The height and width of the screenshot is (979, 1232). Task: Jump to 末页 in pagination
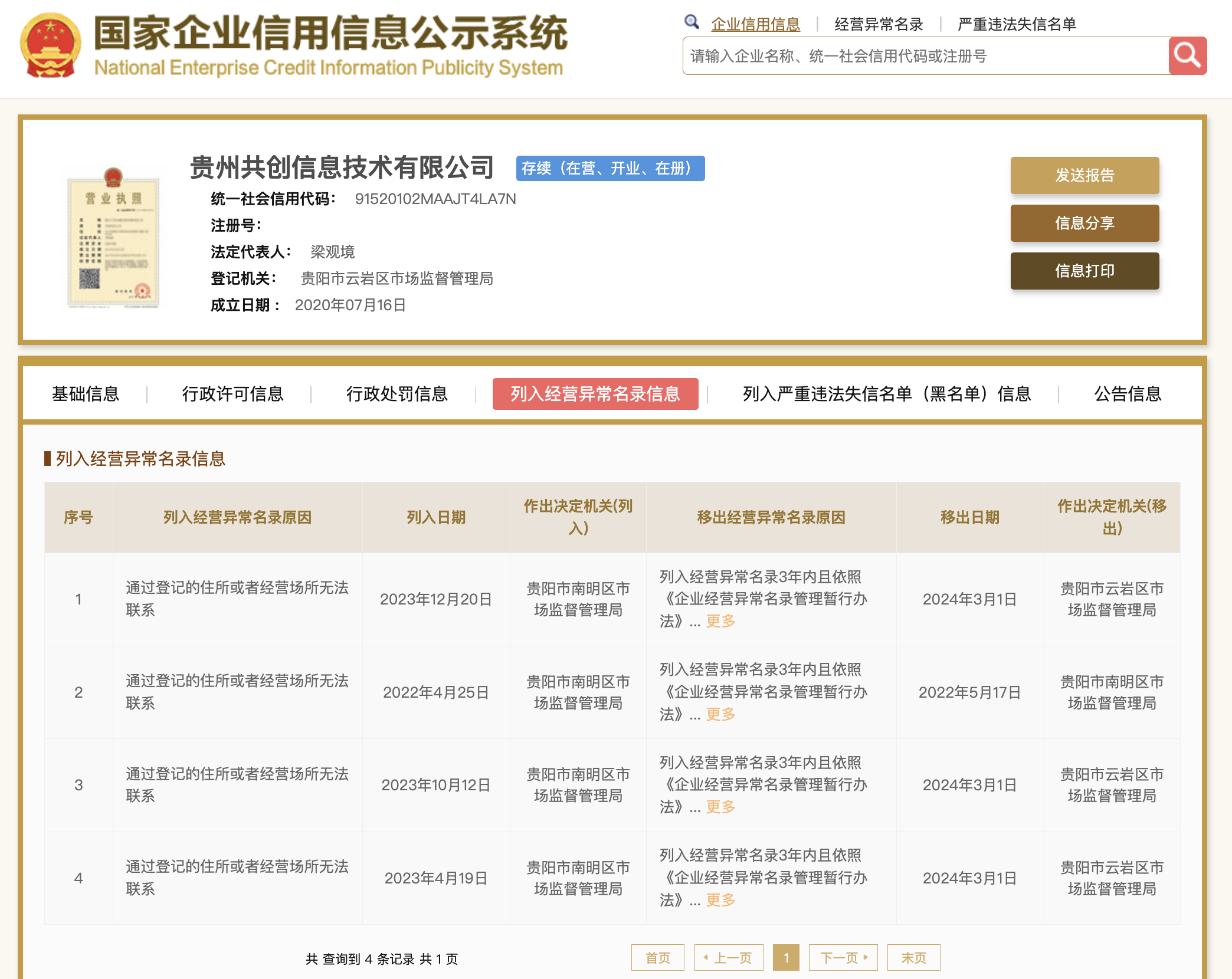[x=914, y=958]
